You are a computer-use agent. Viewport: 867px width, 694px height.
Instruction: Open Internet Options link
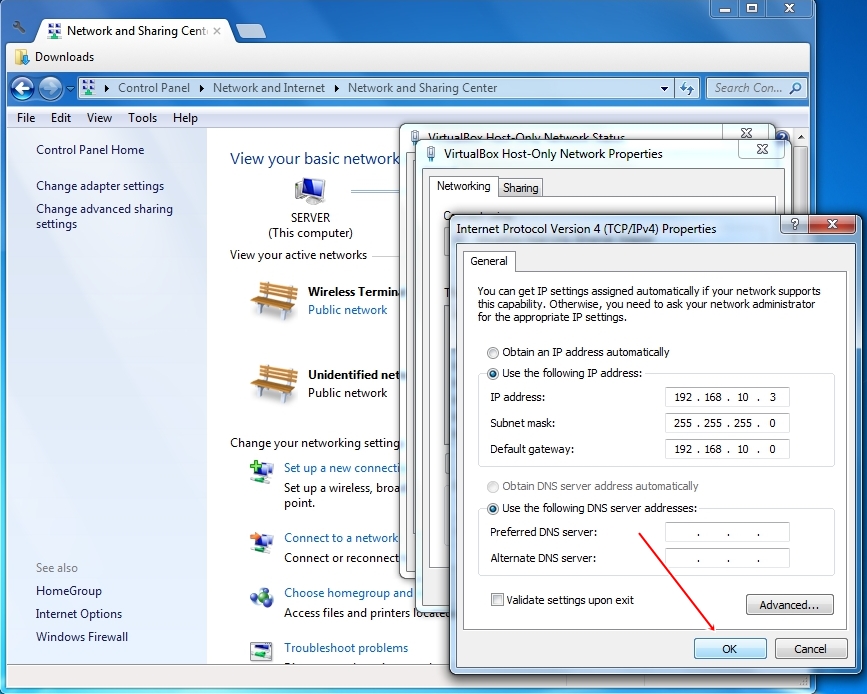point(79,614)
